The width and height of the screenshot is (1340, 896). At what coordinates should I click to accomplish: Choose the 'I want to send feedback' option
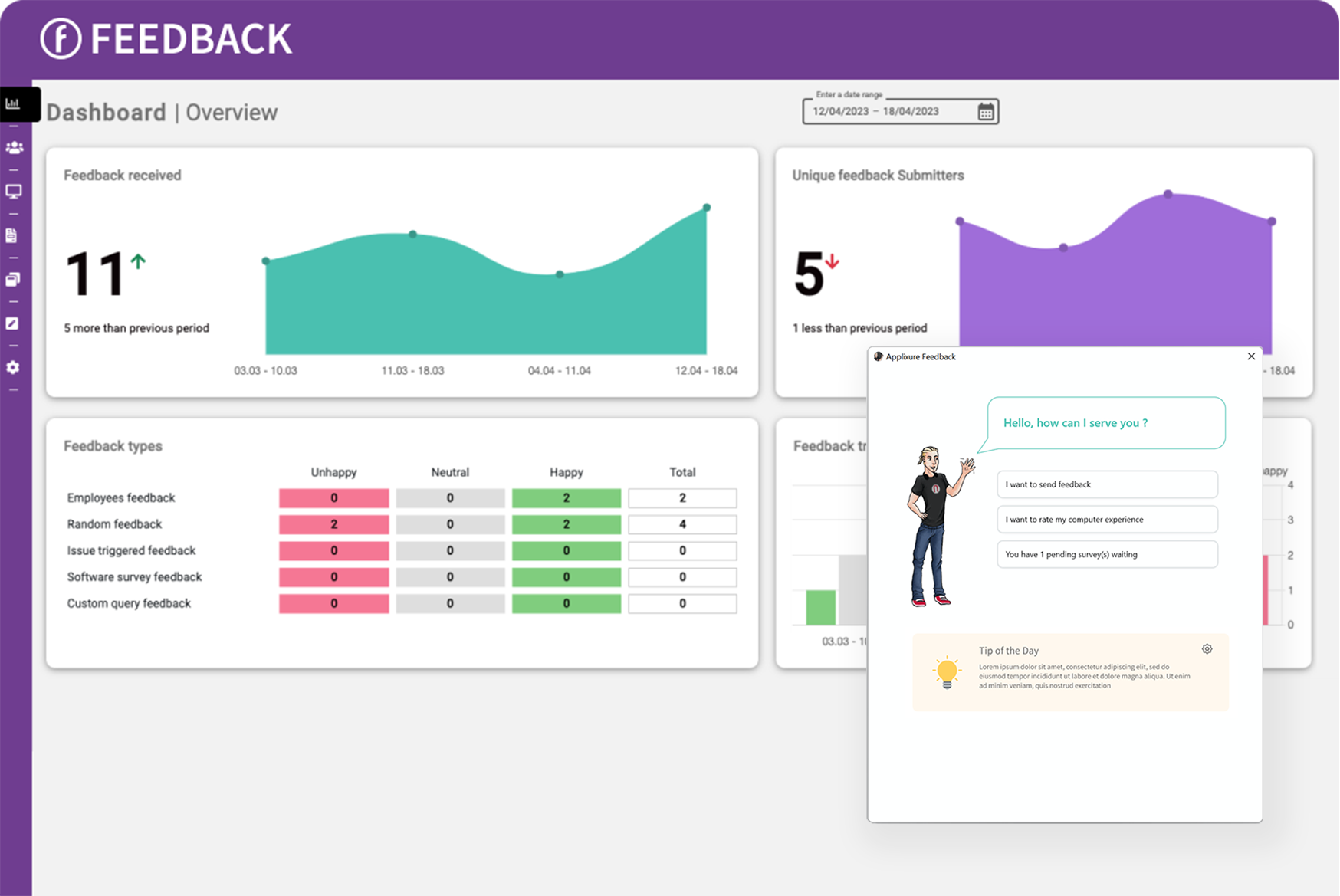click(1106, 484)
